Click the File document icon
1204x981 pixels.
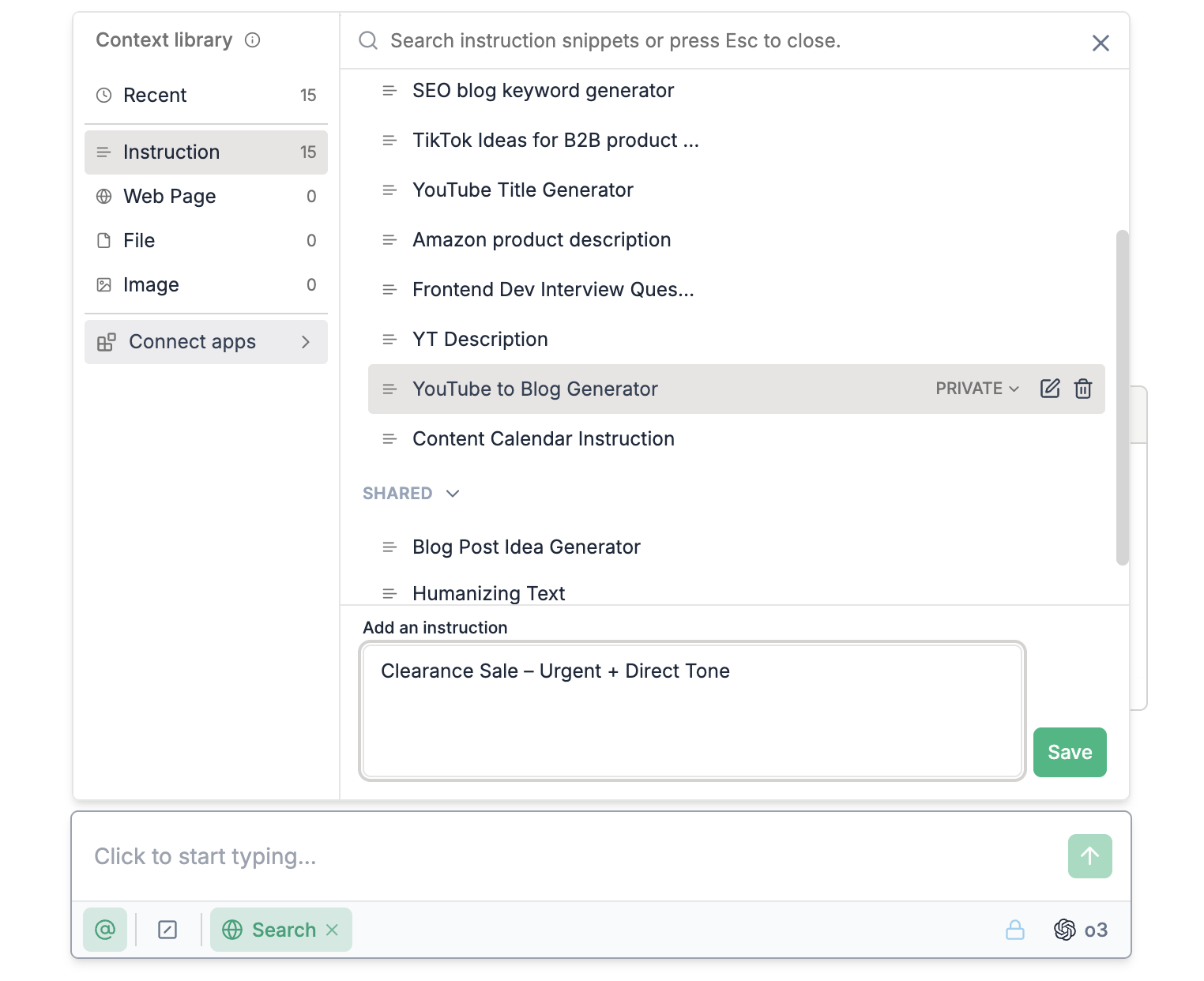(x=103, y=241)
